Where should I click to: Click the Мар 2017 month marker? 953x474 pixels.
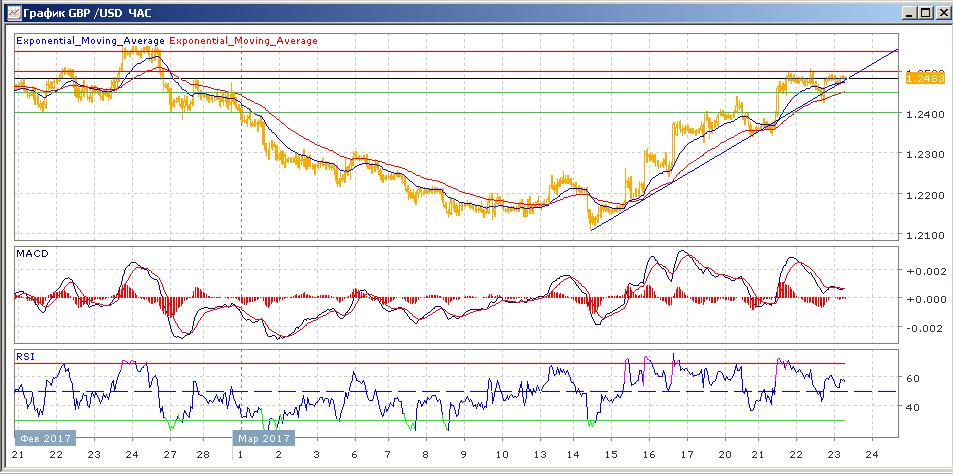263,438
